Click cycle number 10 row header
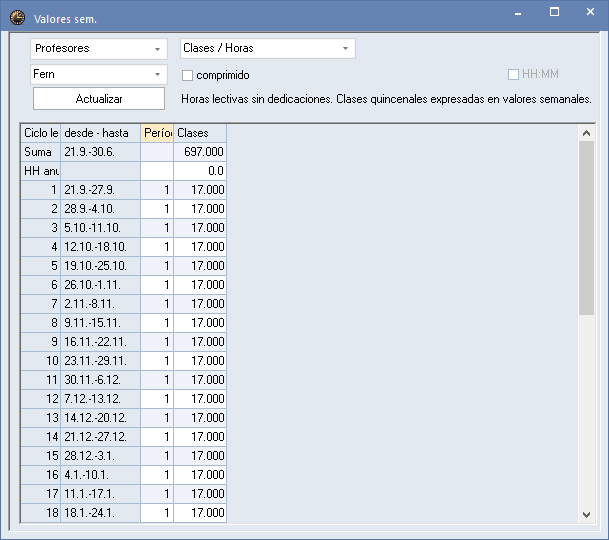Image resolution: width=609 pixels, height=540 pixels. coord(41,361)
